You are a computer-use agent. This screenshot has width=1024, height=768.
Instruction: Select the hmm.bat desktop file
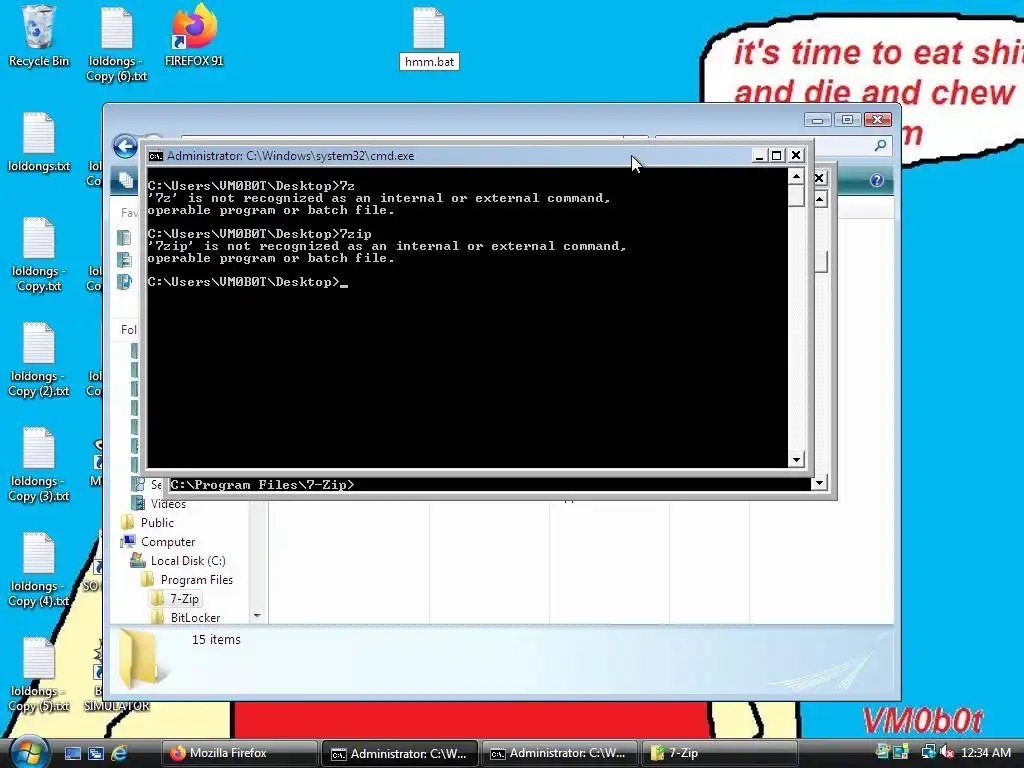(429, 38)
